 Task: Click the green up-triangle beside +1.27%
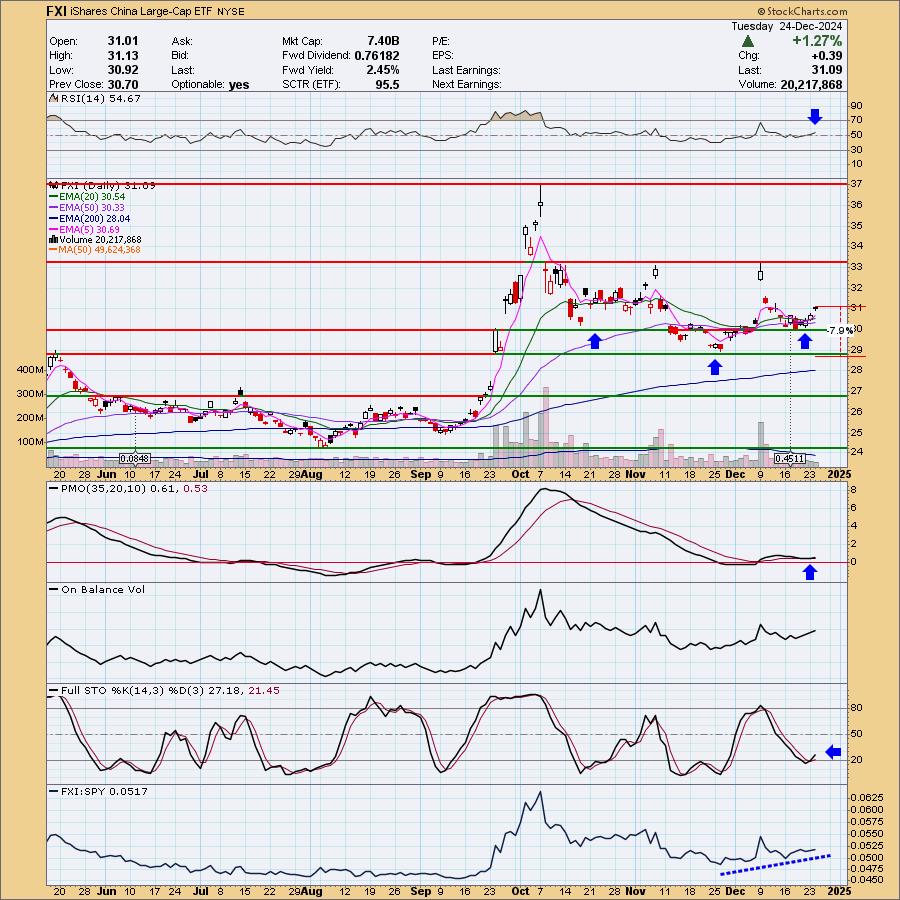(747, 41)
